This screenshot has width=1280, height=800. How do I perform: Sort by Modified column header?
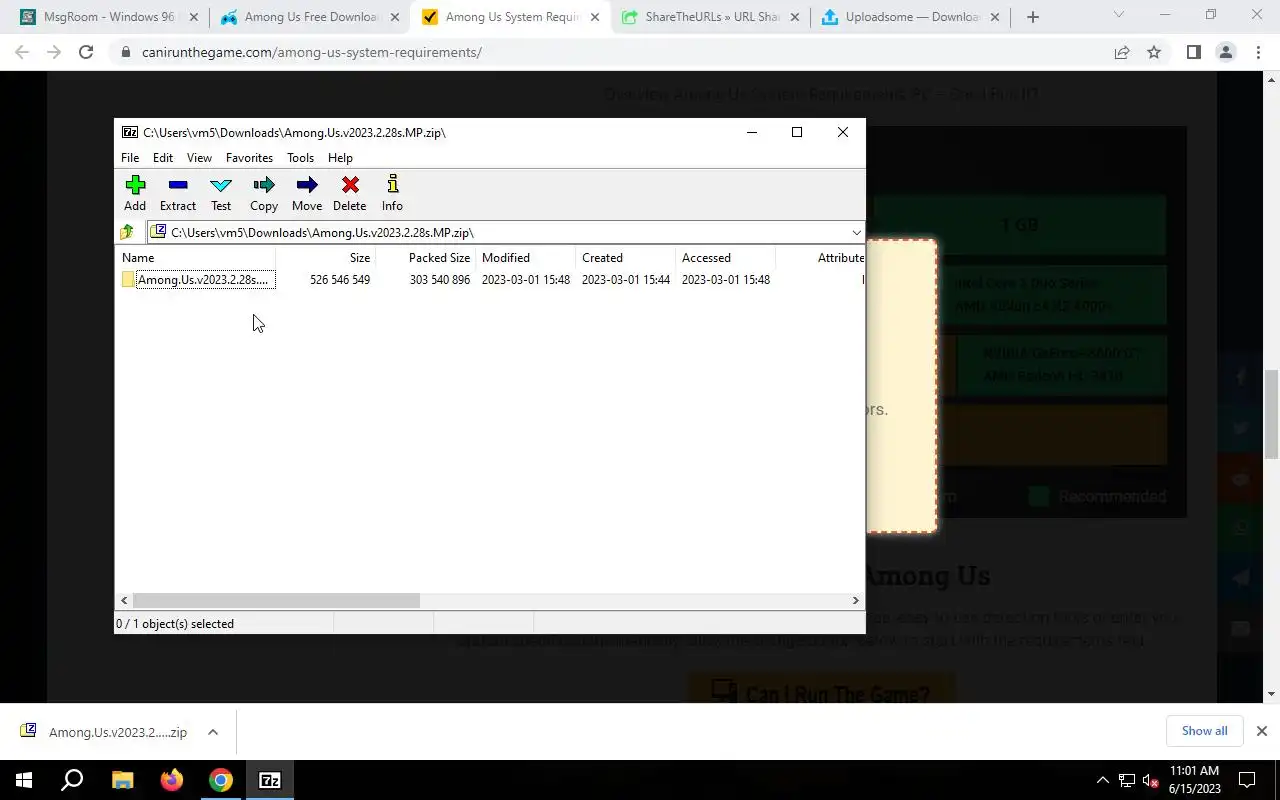point(525,258)
